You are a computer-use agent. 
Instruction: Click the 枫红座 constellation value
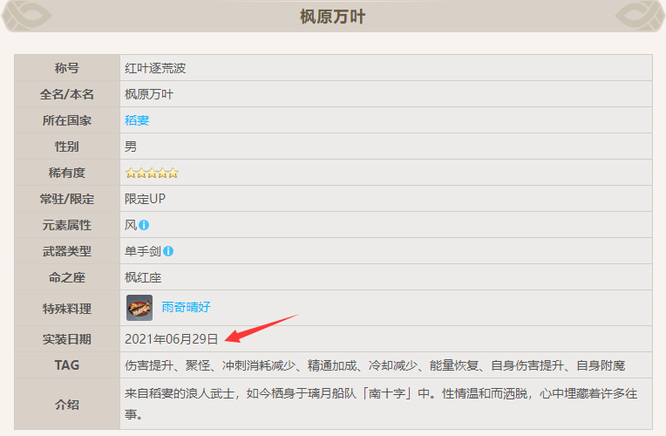pyautogui.click(x=142, y=277)
